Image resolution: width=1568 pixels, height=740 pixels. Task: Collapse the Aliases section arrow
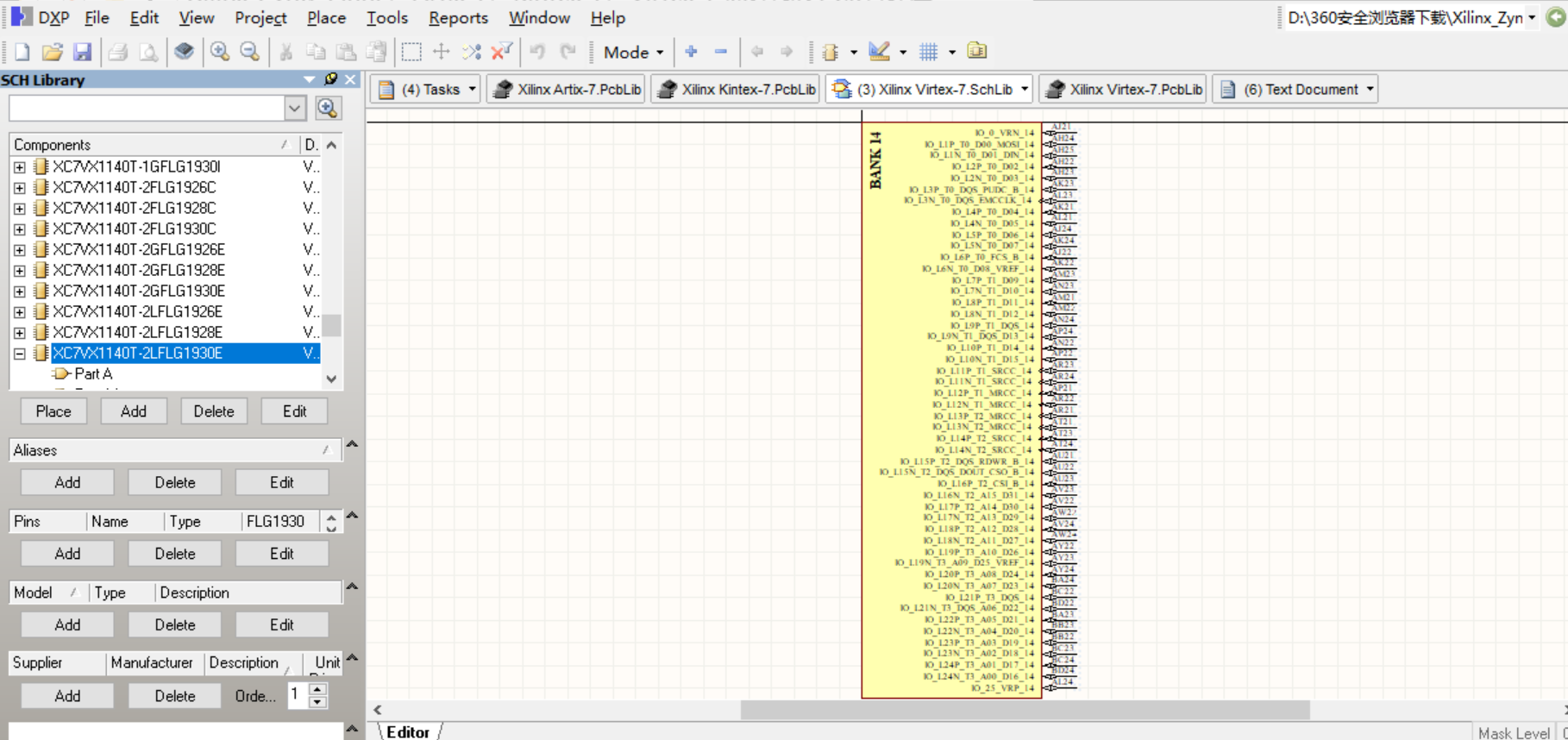(352, 444)
